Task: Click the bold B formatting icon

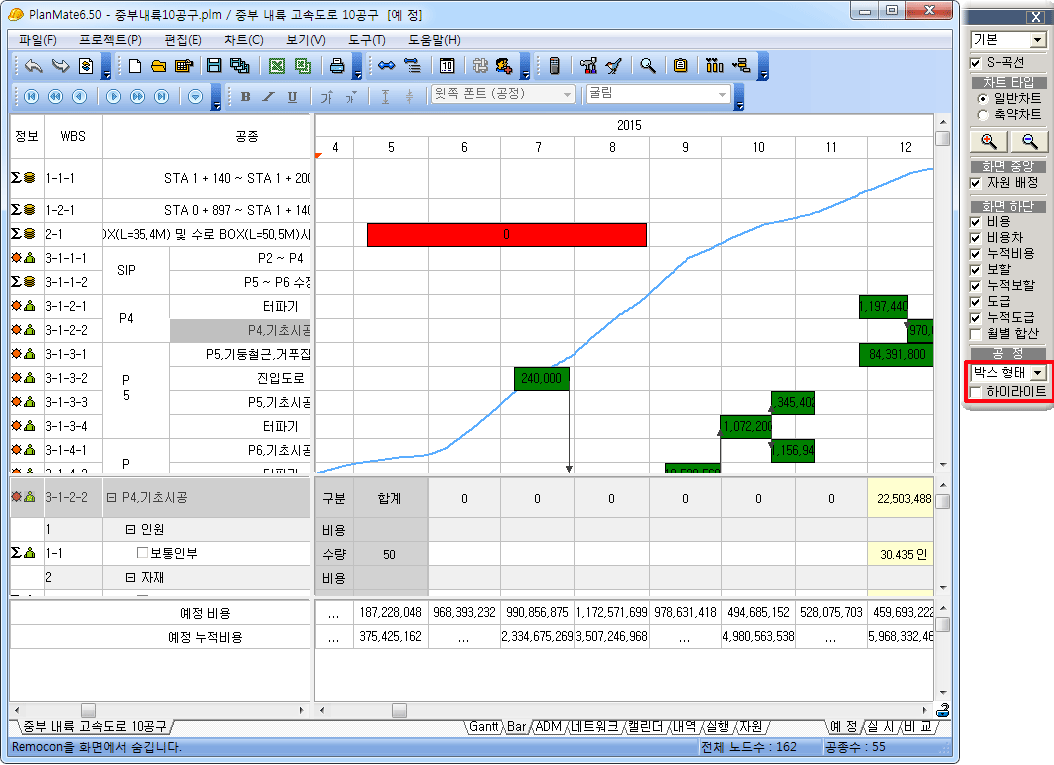Action: (x=246, y=97)
